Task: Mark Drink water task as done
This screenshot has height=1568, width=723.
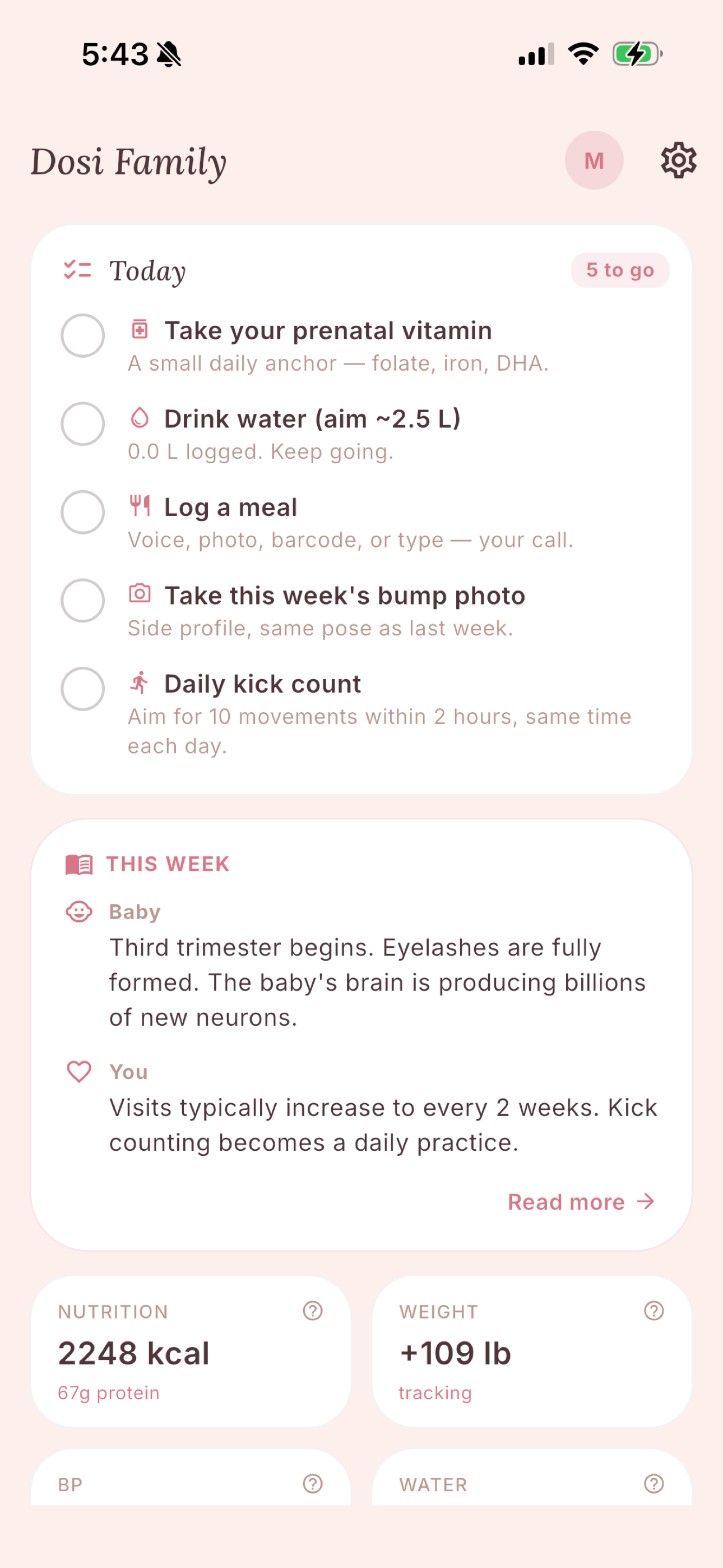Action: click(x=83, y=423)
